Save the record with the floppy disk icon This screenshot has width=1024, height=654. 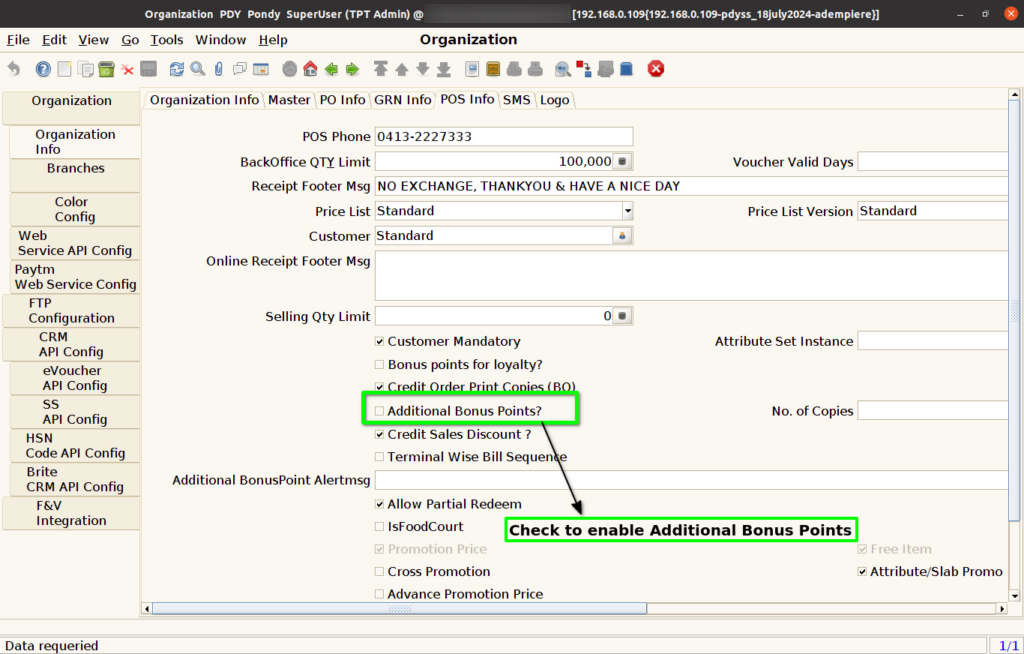pos(149,69)
